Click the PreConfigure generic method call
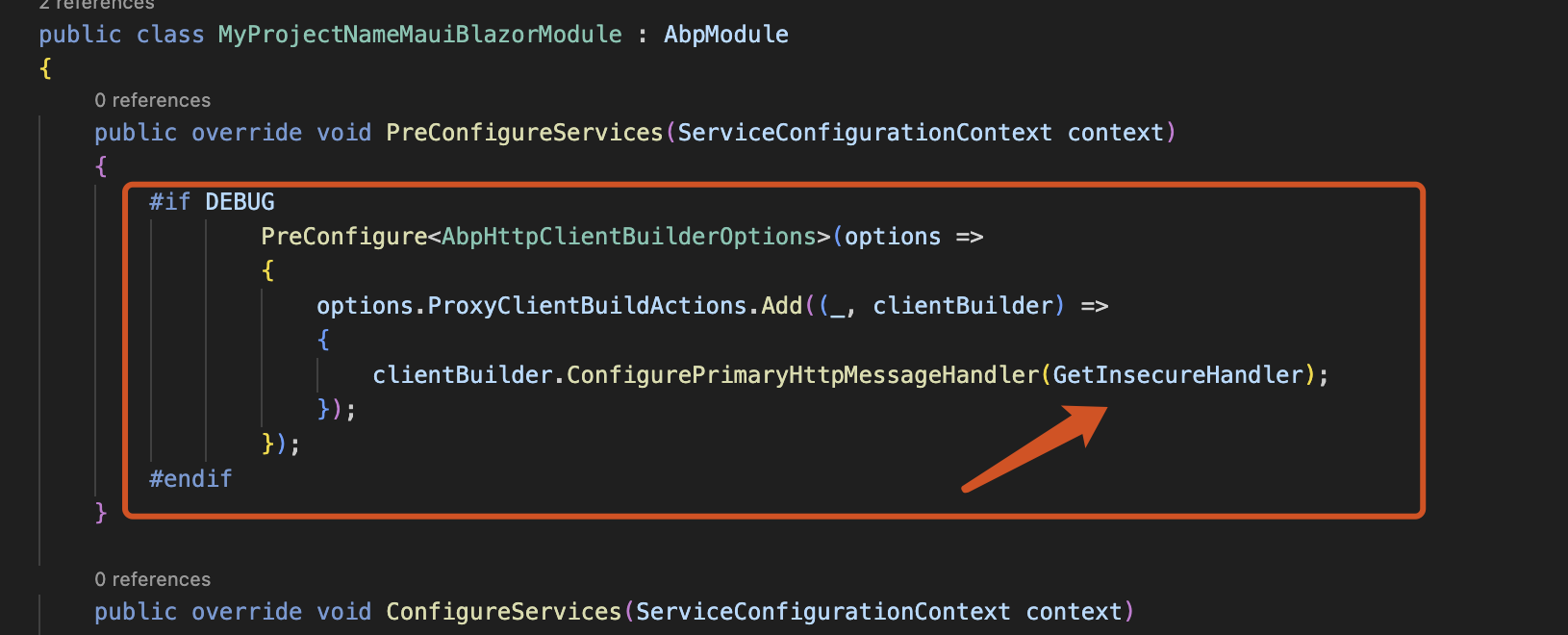This screenshot has height=635, width=1568. (343, 237)
